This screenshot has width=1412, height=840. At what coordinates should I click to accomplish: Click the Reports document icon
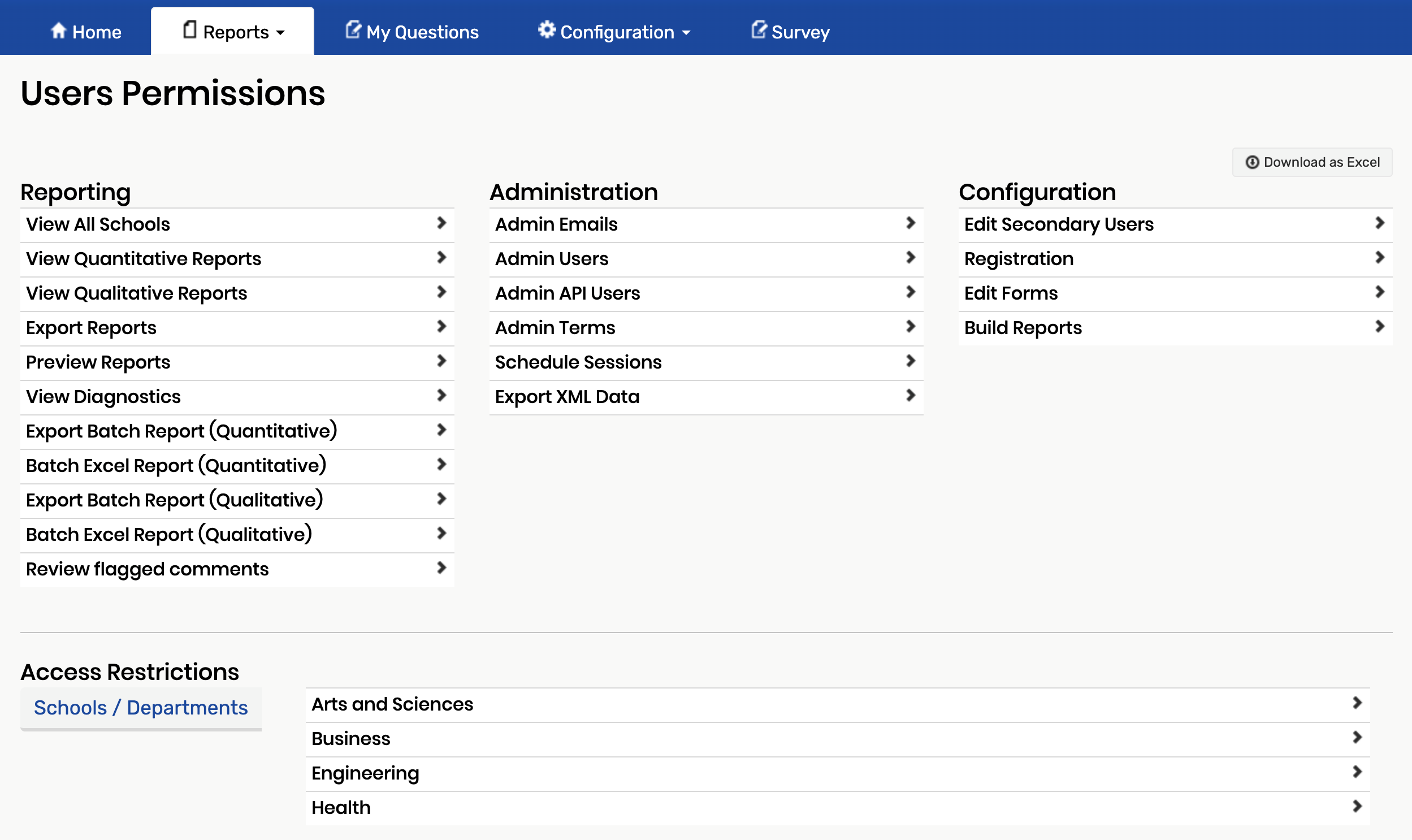click(x=190, y=30)
